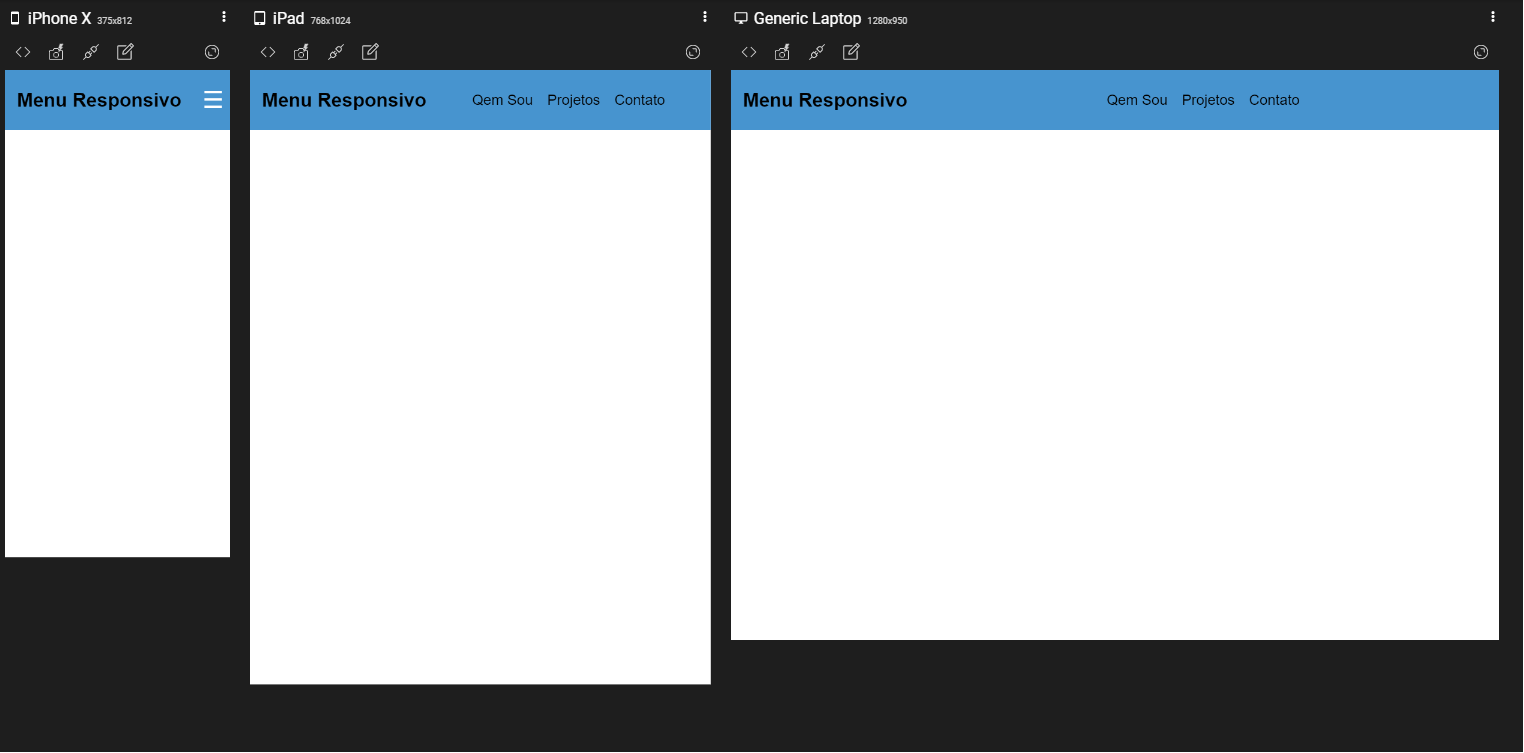The width and height of the screenshot is (1524, 753).
Task: Click the plug icon above iPhone X panel
Action: pos(91,52)
